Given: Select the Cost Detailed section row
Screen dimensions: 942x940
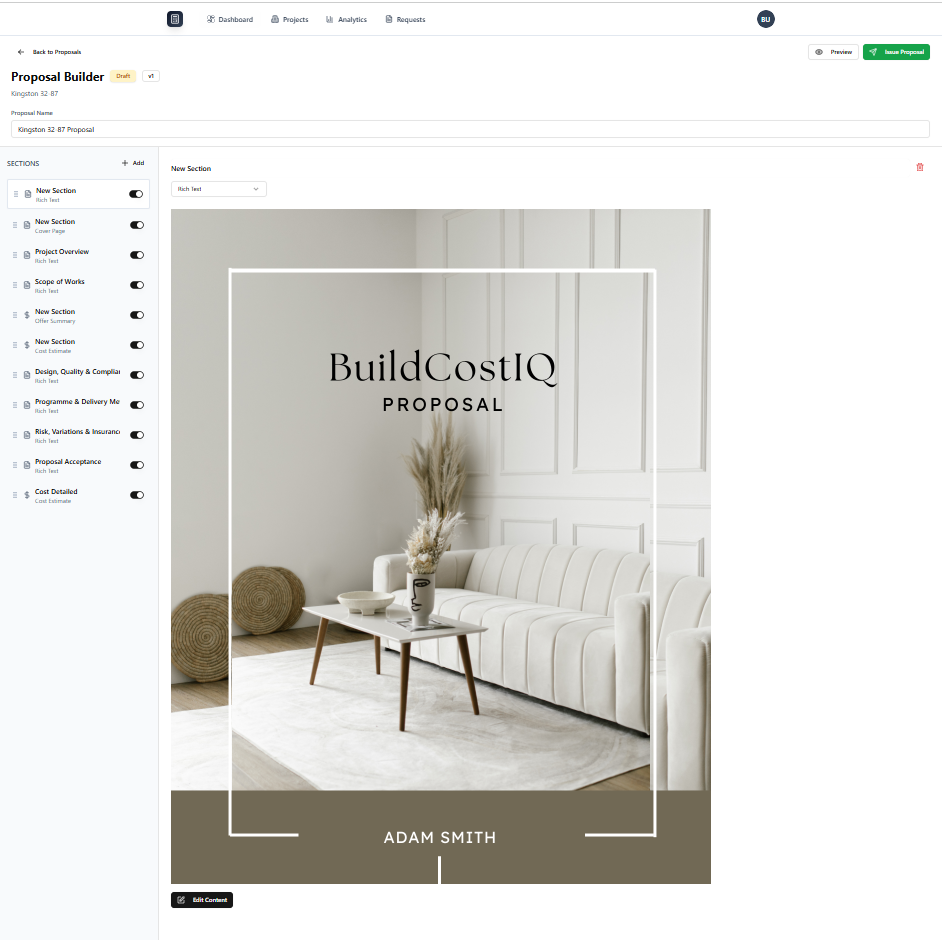Looking at the screenshot, I should pos(78,496).
